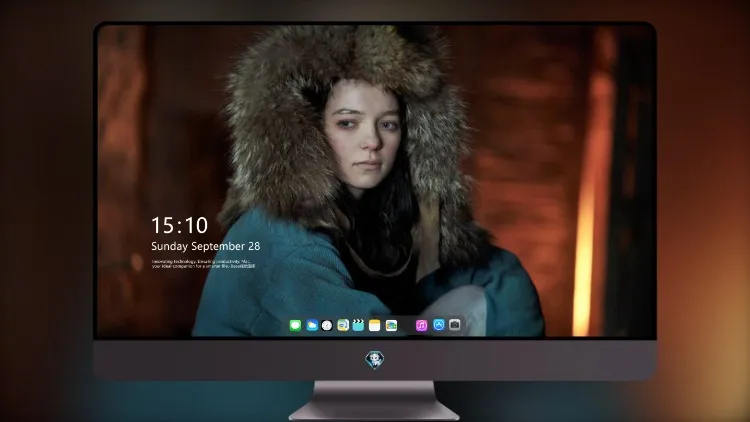Open the yellow Notes app

(375, 325)
